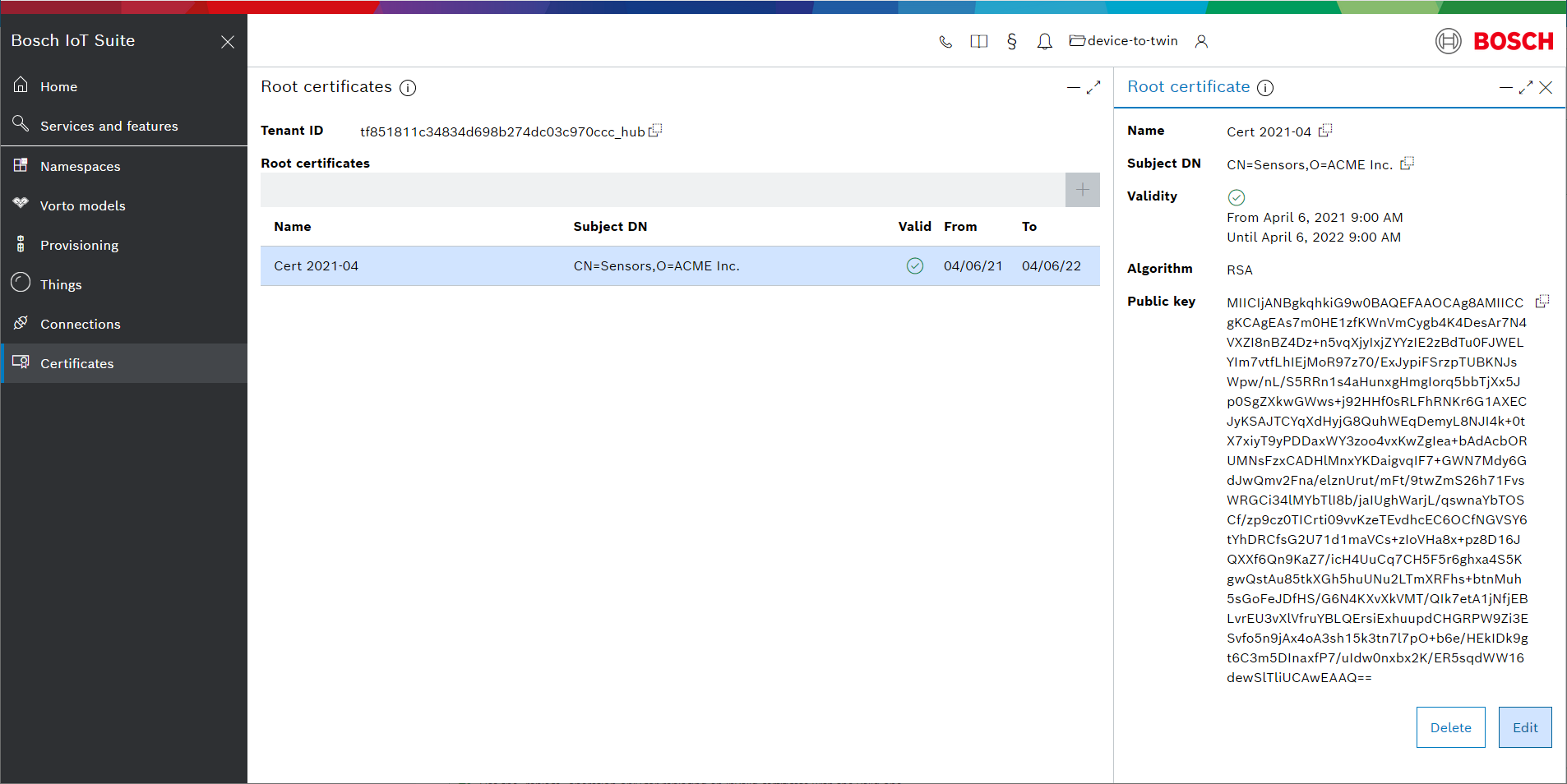The image size is (1567, 784).
Task: Click To date 04/06/22
Action: click(1052, 266)
